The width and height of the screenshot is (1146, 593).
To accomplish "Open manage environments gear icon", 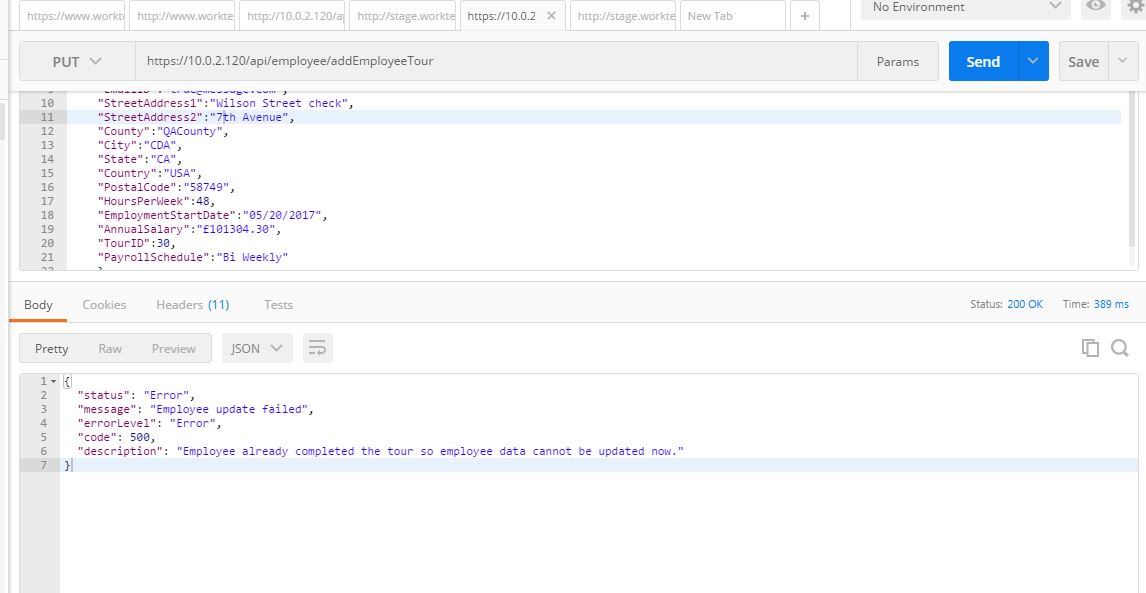I will point(1135,7).
